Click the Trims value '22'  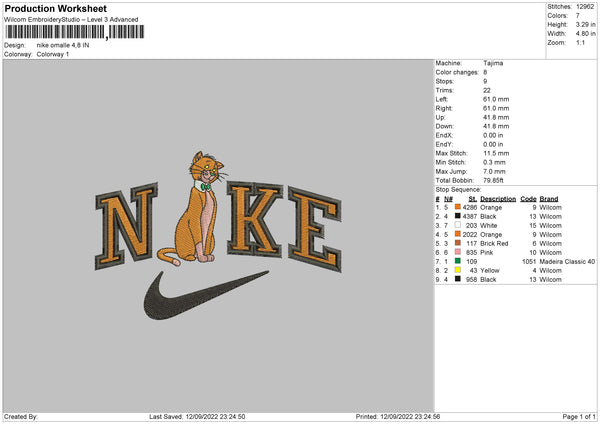pyautogui.click(x=486, y=90)
